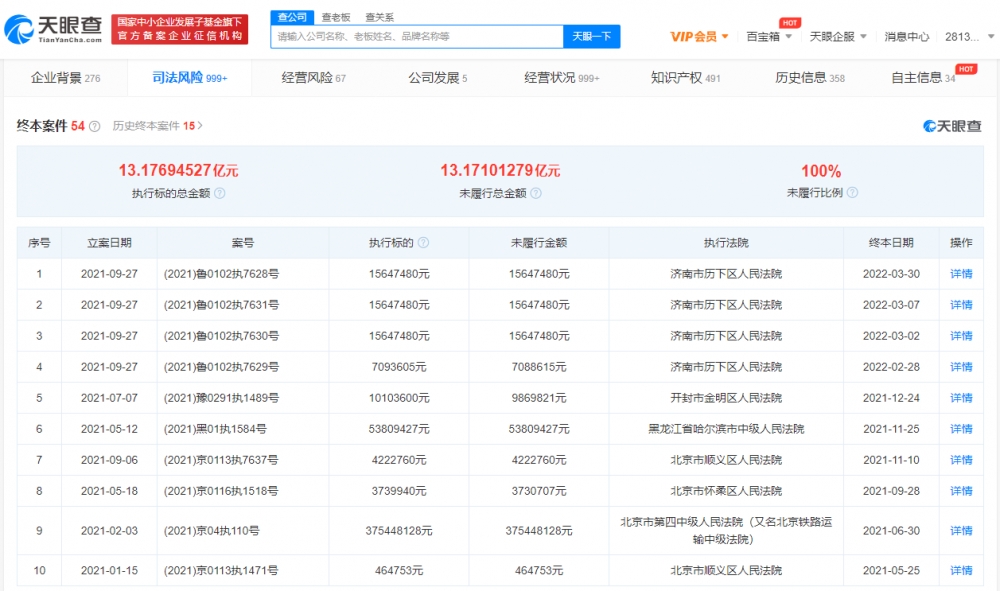Open the 知识产权 tab
Screen dimensions: 1000x591
point(685,78)
